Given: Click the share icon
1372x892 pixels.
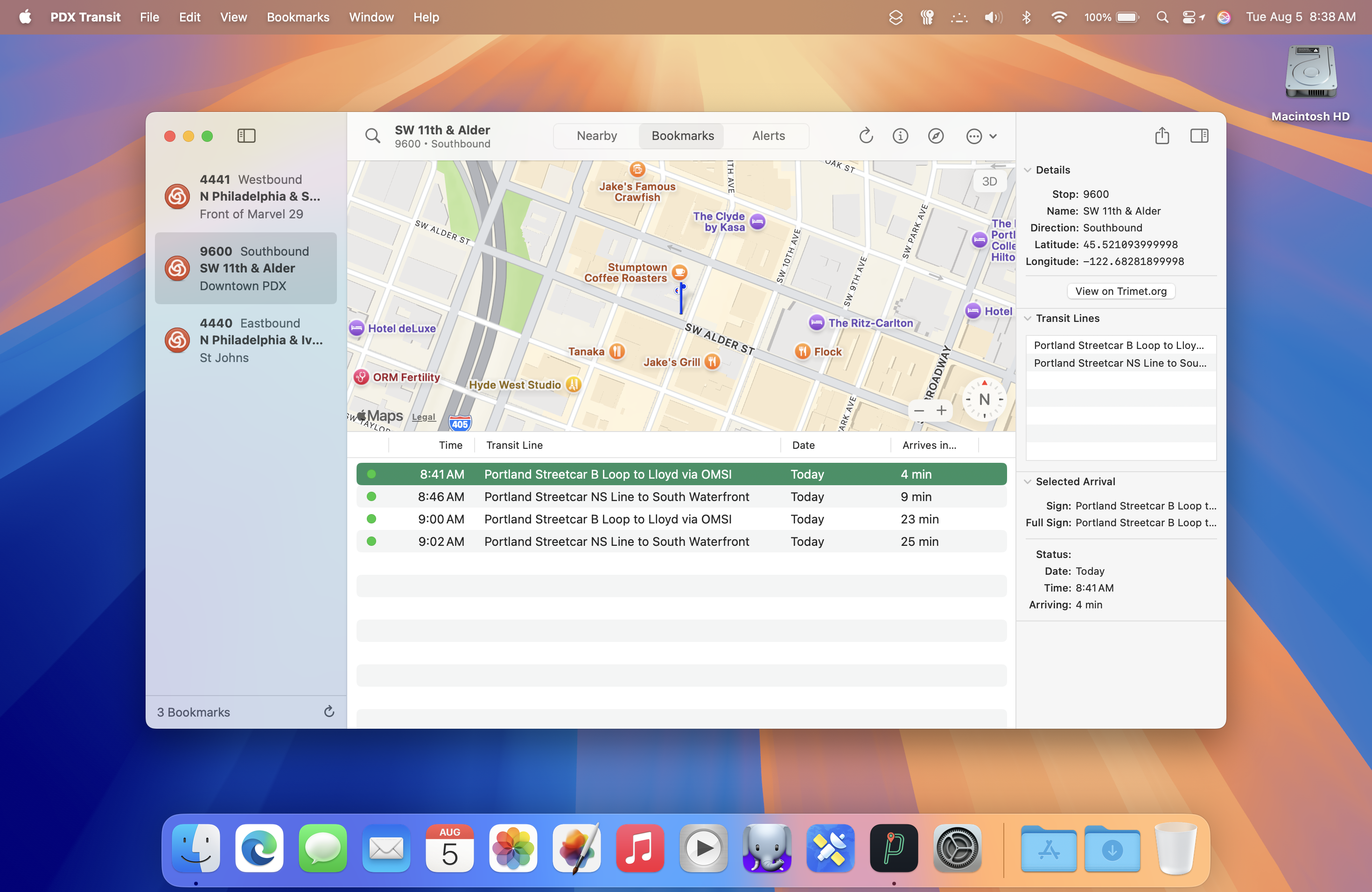Looking at the screenshot, I should pos(1162,135).
